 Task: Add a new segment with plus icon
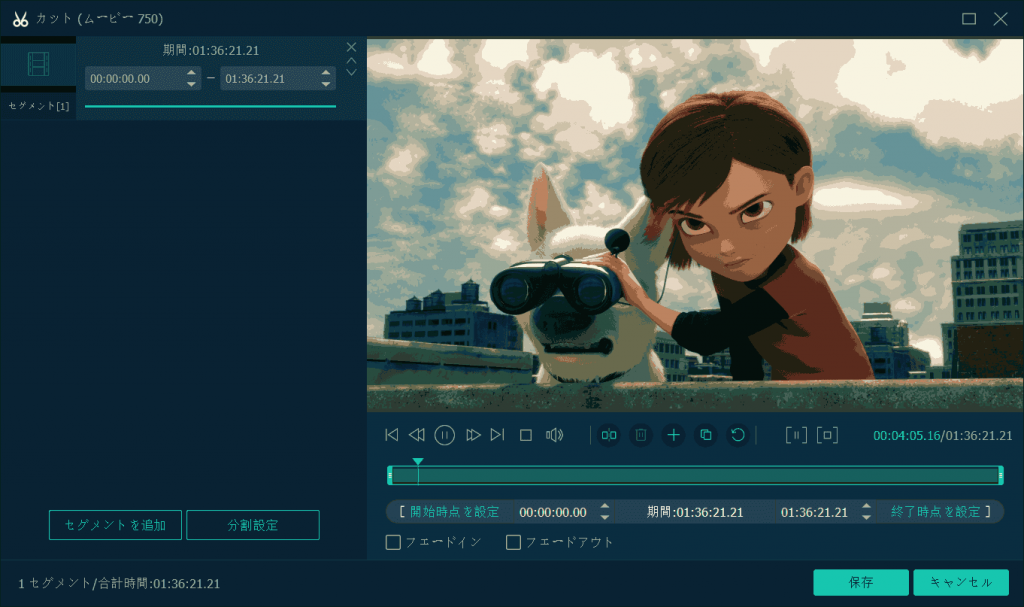tap(673, 435)
